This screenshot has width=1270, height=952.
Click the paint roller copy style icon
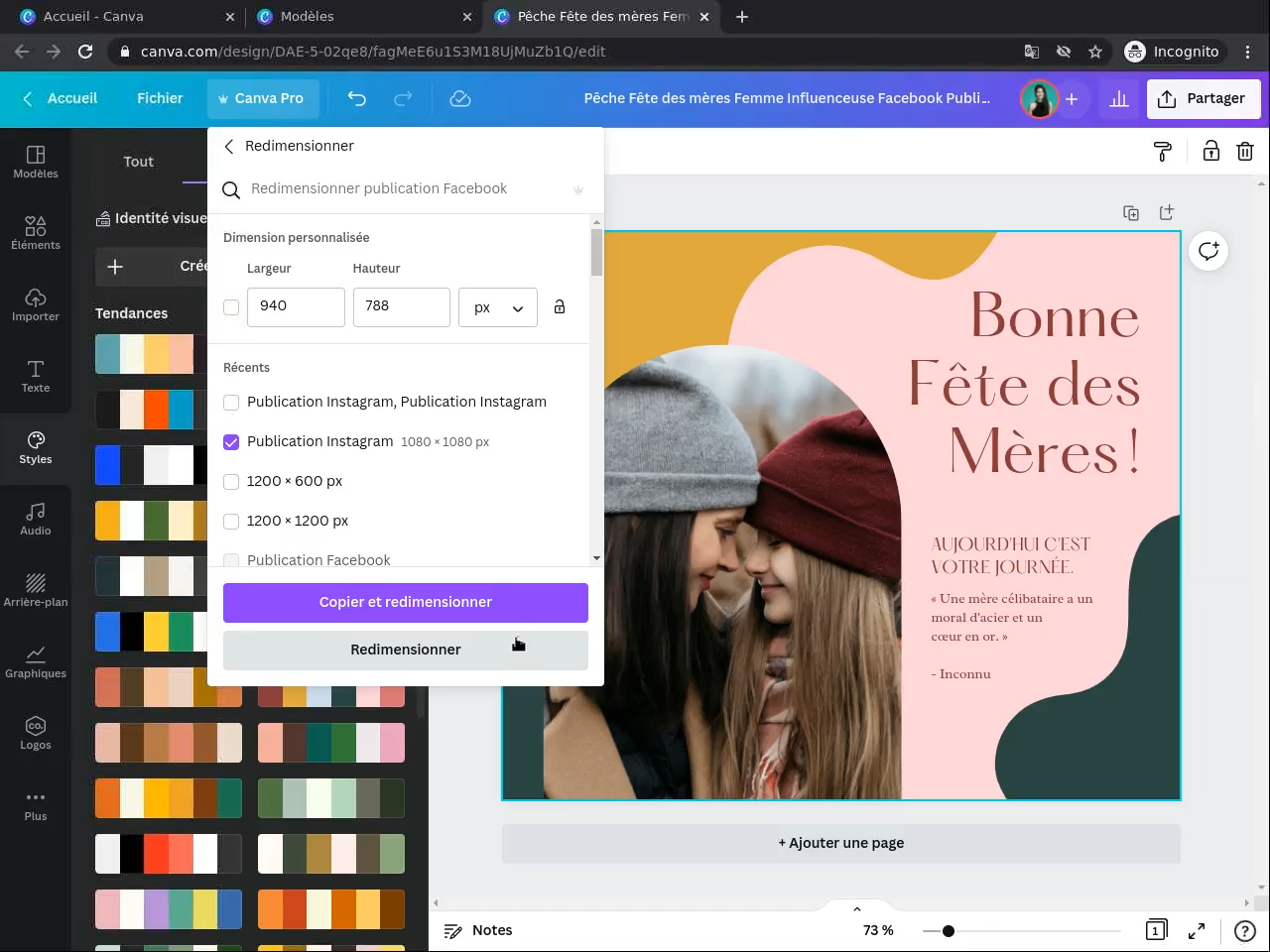pyautogui.click(x=1163, y=152)
